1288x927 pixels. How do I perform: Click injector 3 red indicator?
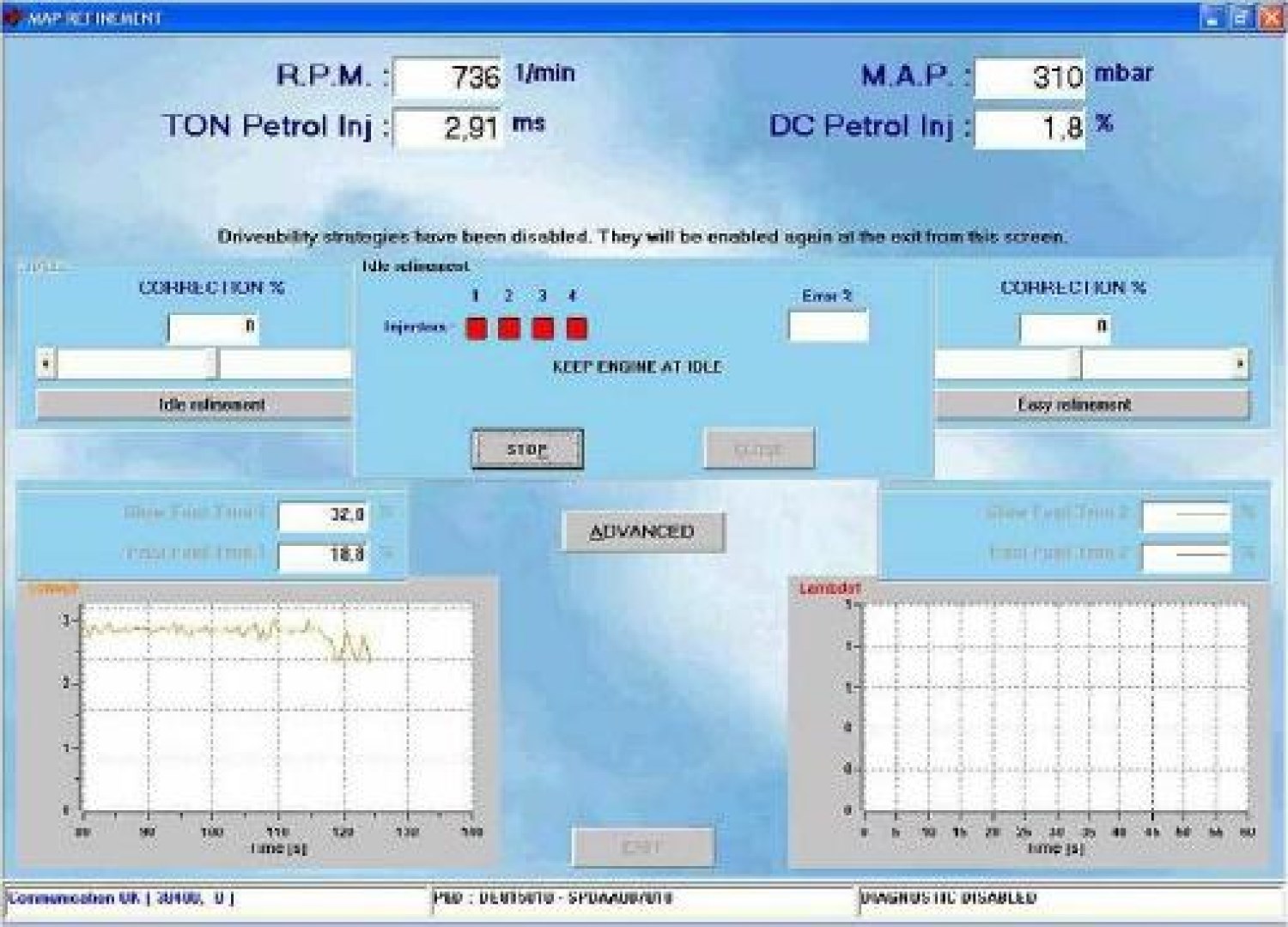[543, 328]
